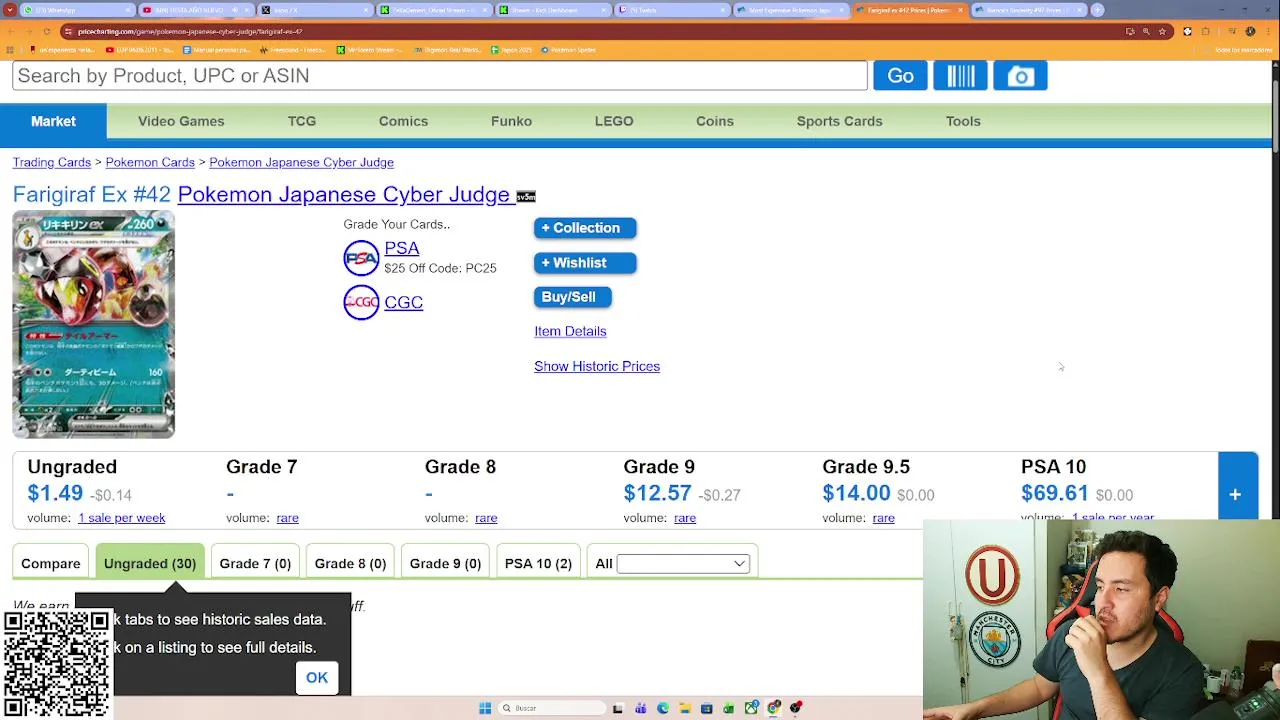
Task: Open OBS Studio taskbar icon
Action: pos(796,708)
